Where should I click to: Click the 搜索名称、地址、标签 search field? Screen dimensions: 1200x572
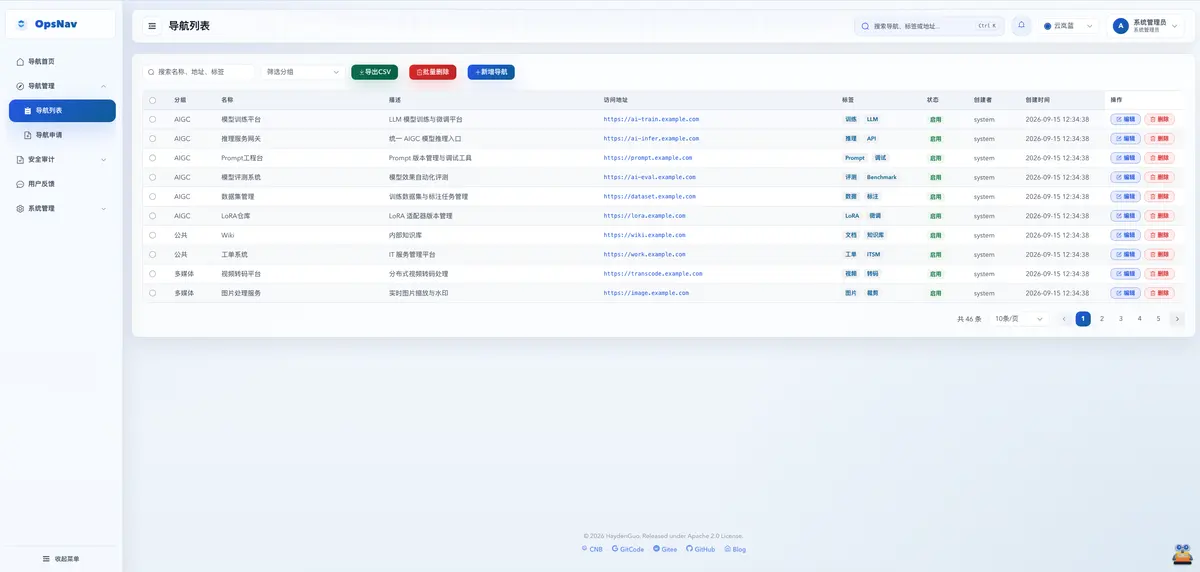(199, 72)
